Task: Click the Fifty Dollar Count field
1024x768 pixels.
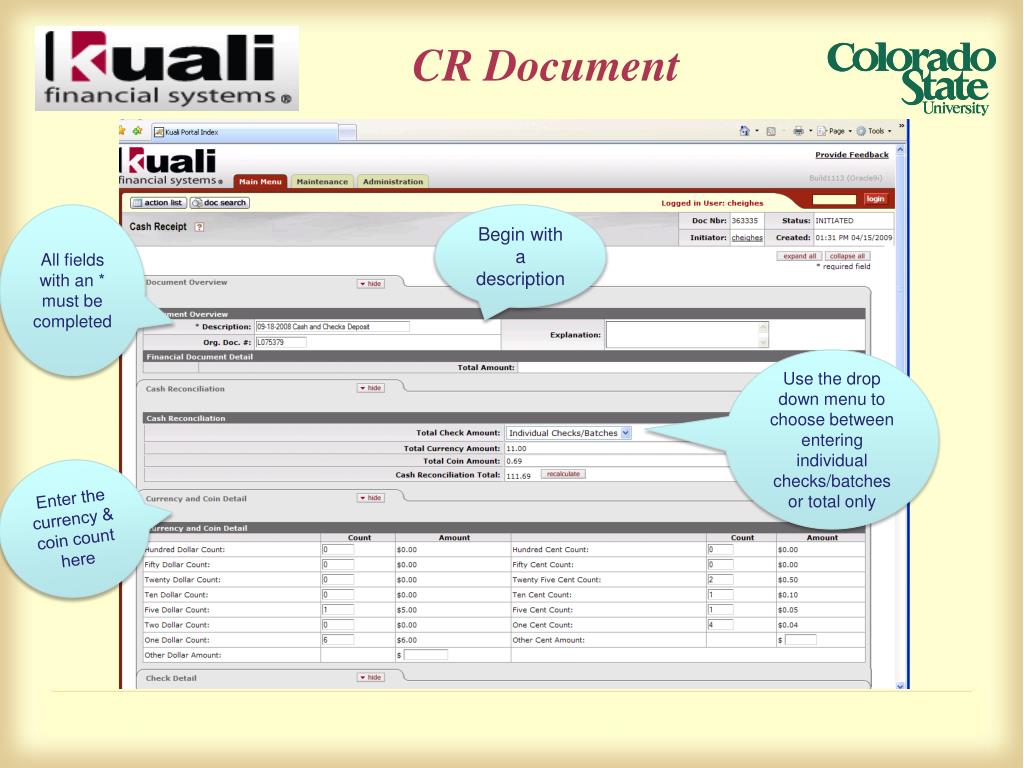Action: coord(338,564)
